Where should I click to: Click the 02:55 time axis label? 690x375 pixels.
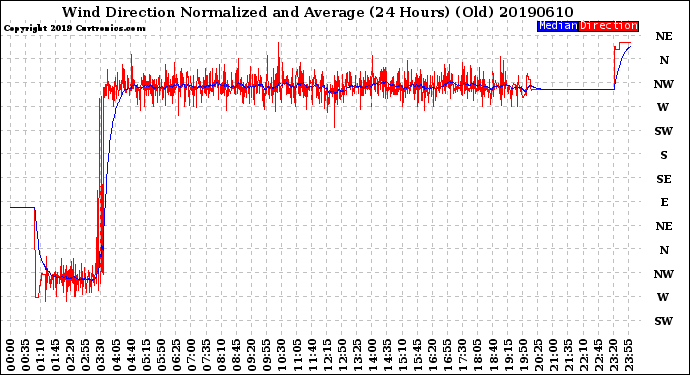click(x=86, y=355)
